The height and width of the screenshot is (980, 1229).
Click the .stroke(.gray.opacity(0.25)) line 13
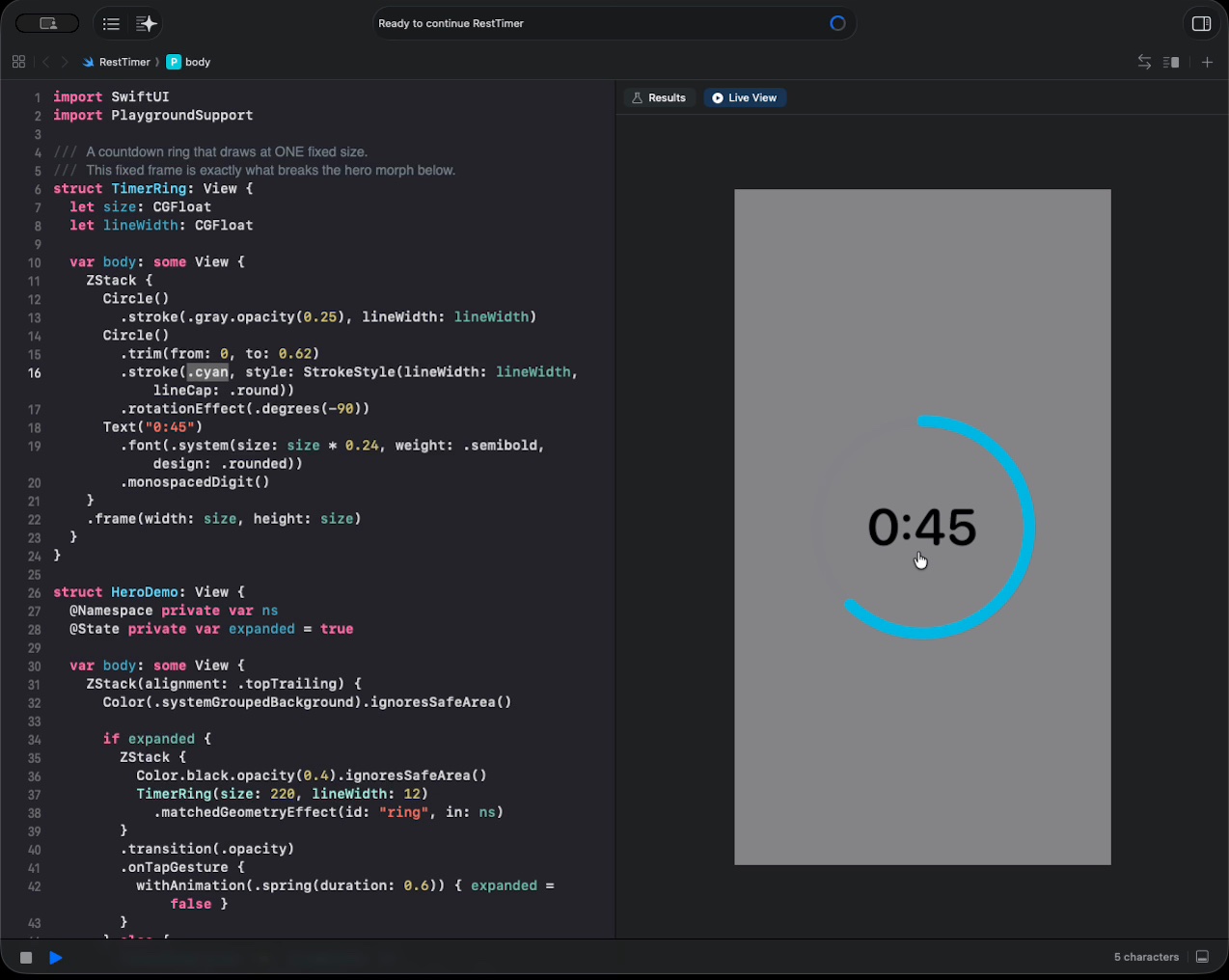click(x=328, y=317)
